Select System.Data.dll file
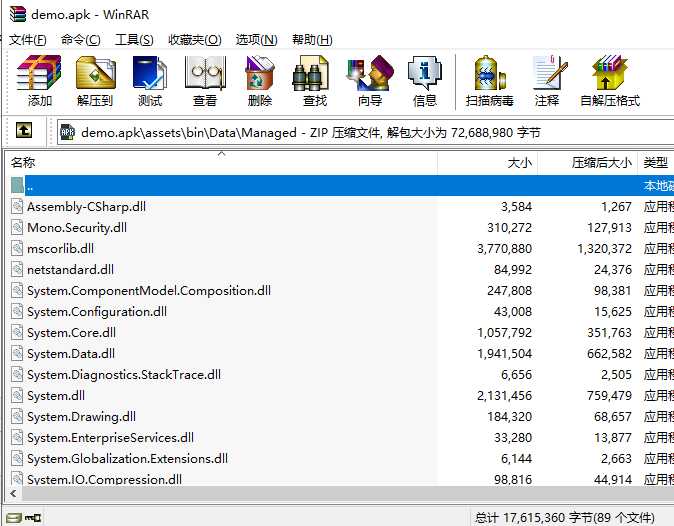Image resolution: width=674 pixels, height=526 pixels. click(x=340, y=353)
